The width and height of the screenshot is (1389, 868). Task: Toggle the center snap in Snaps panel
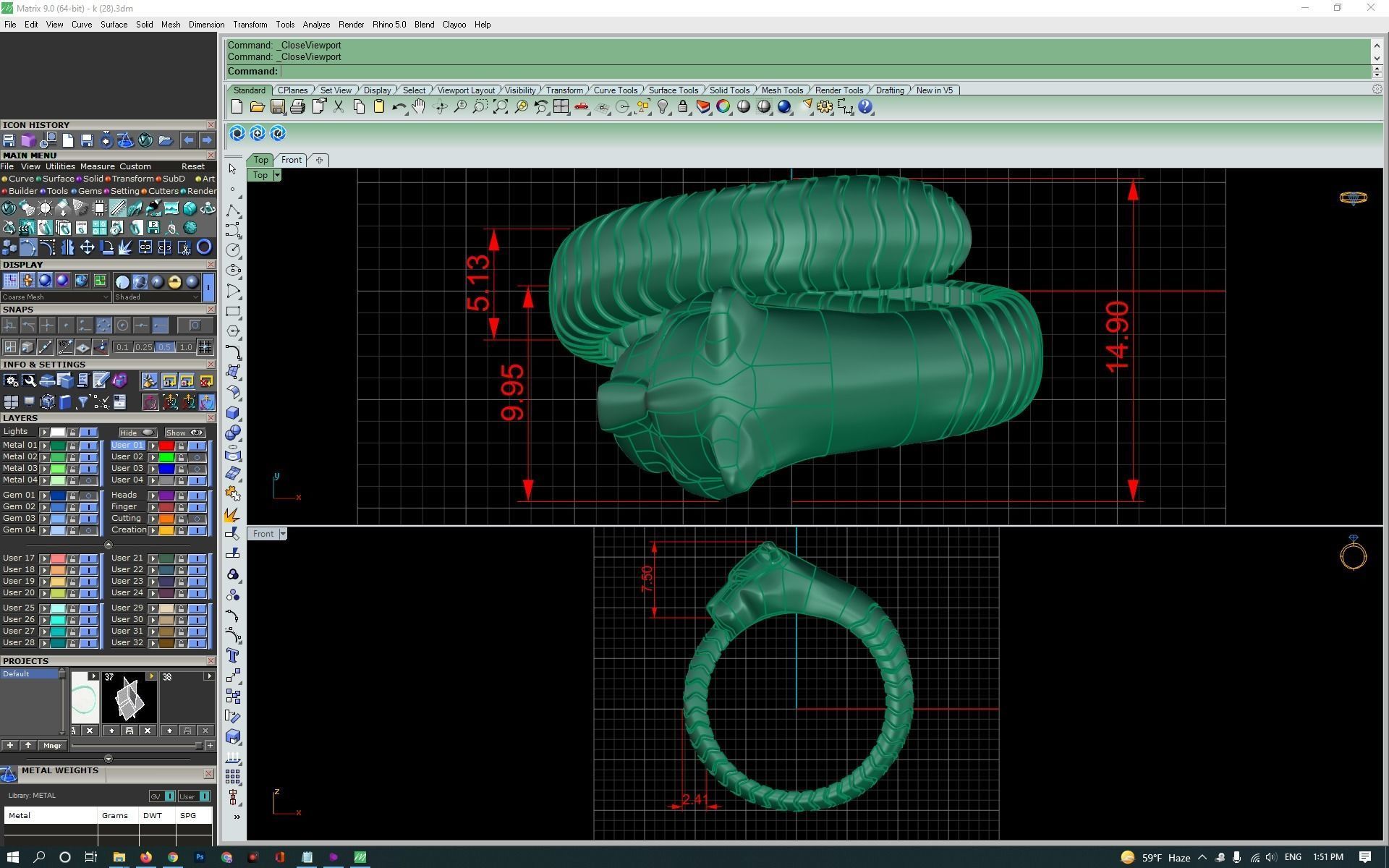122,325
